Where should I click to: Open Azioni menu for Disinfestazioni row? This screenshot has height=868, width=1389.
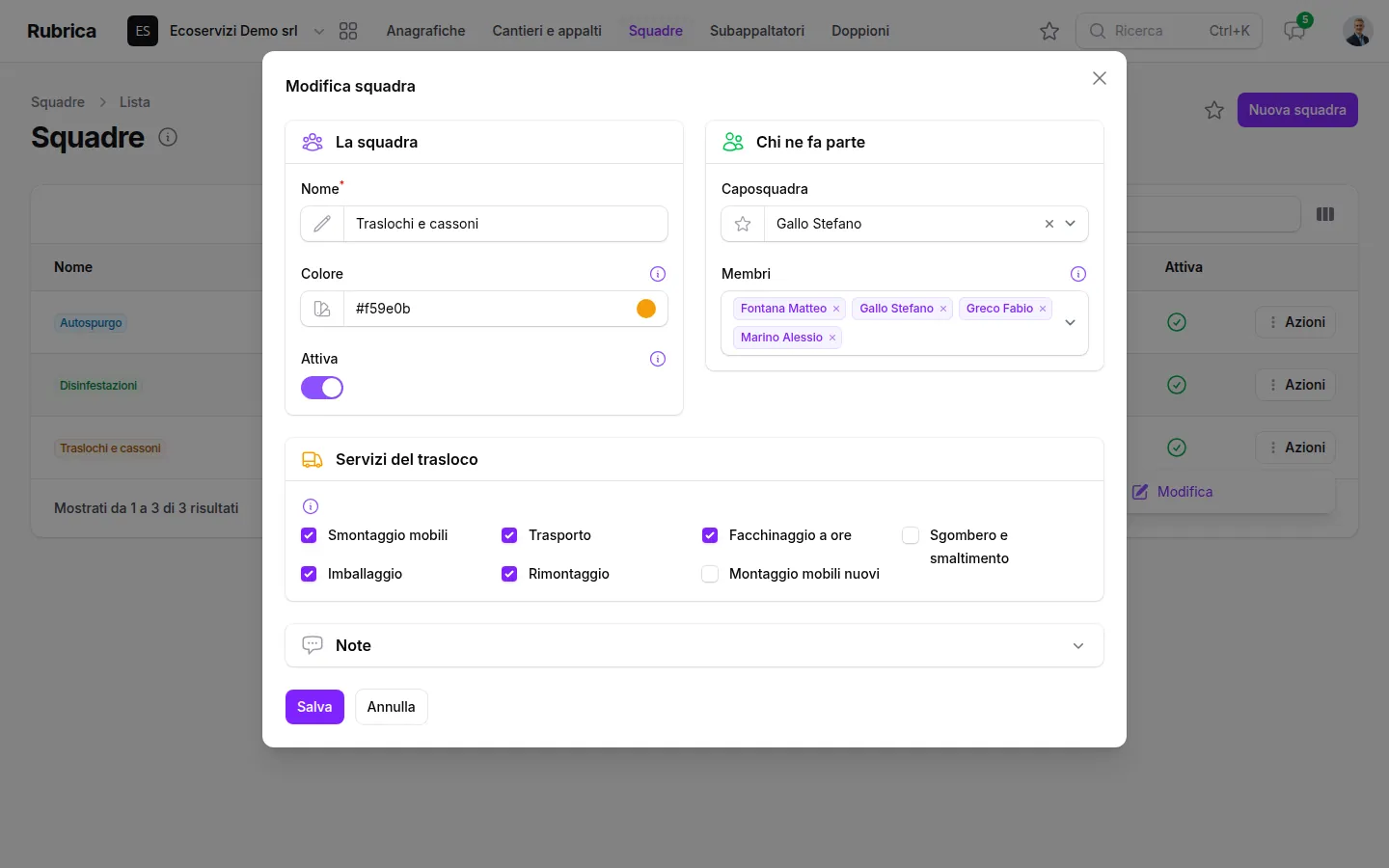(1296, 385)
